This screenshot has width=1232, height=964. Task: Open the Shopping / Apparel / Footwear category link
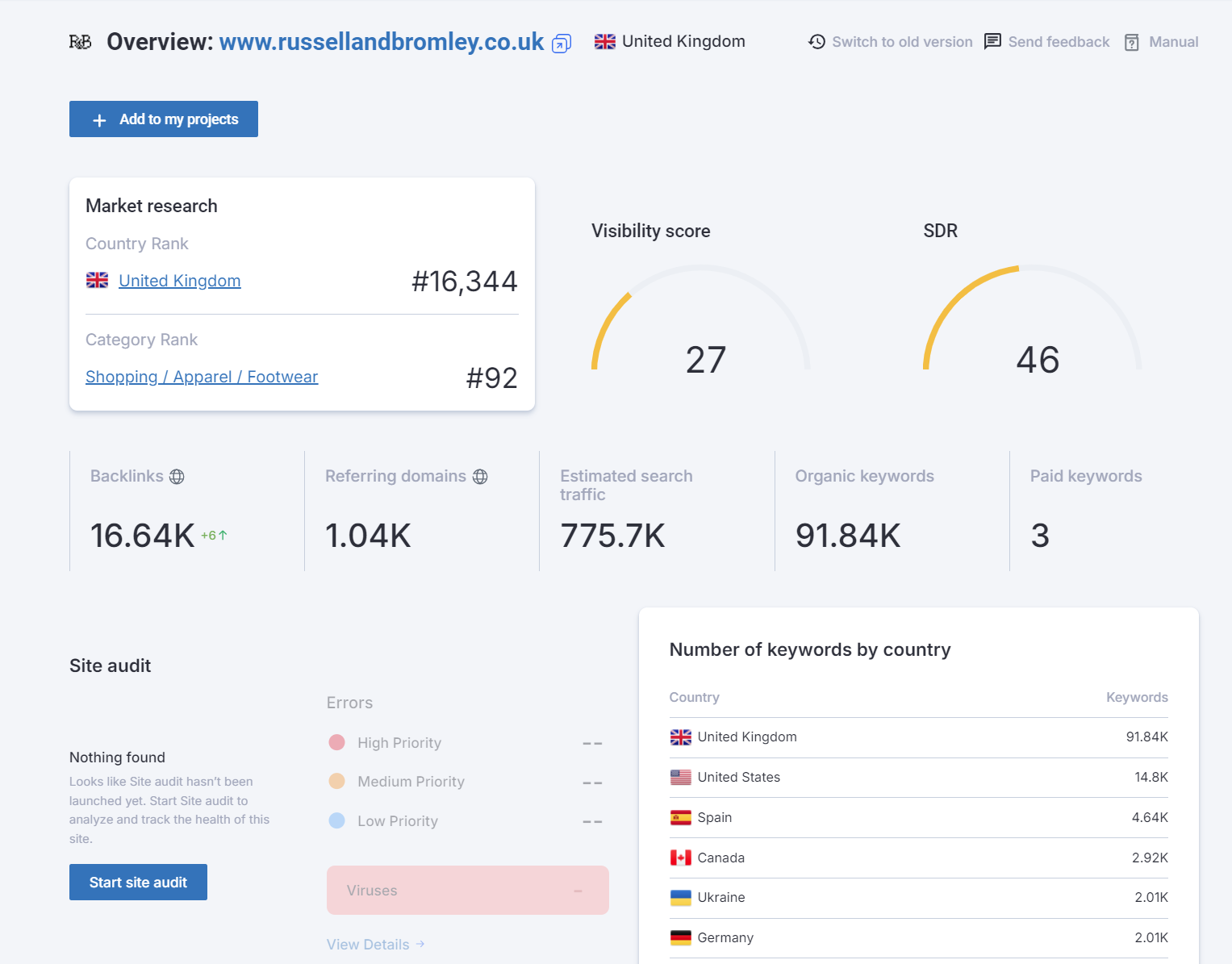point(202,376)
